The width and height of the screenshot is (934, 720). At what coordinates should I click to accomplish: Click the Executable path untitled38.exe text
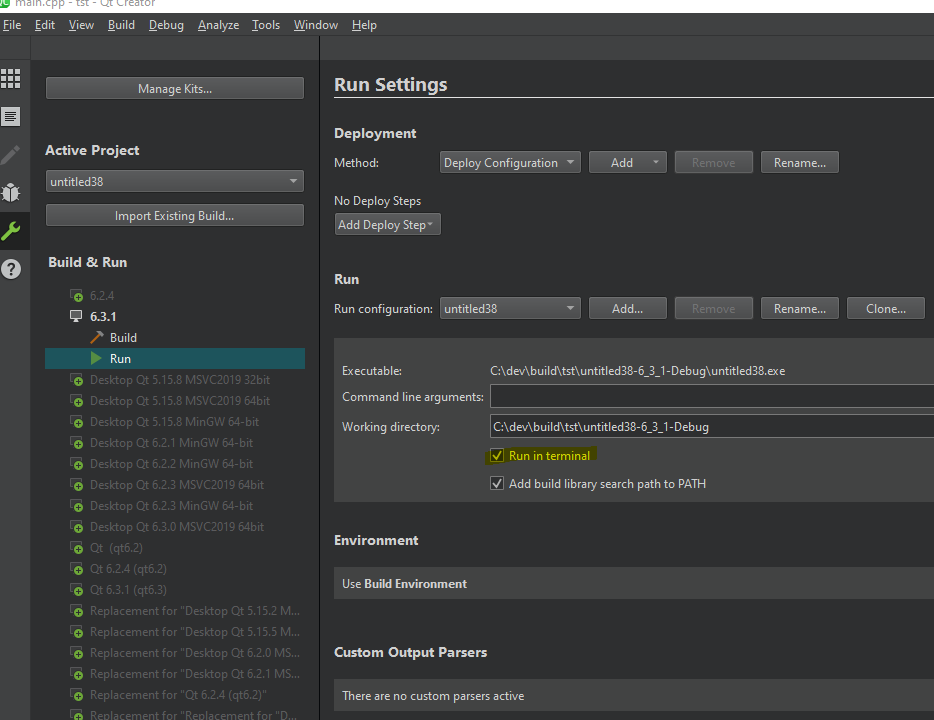[x=637, y=371]
